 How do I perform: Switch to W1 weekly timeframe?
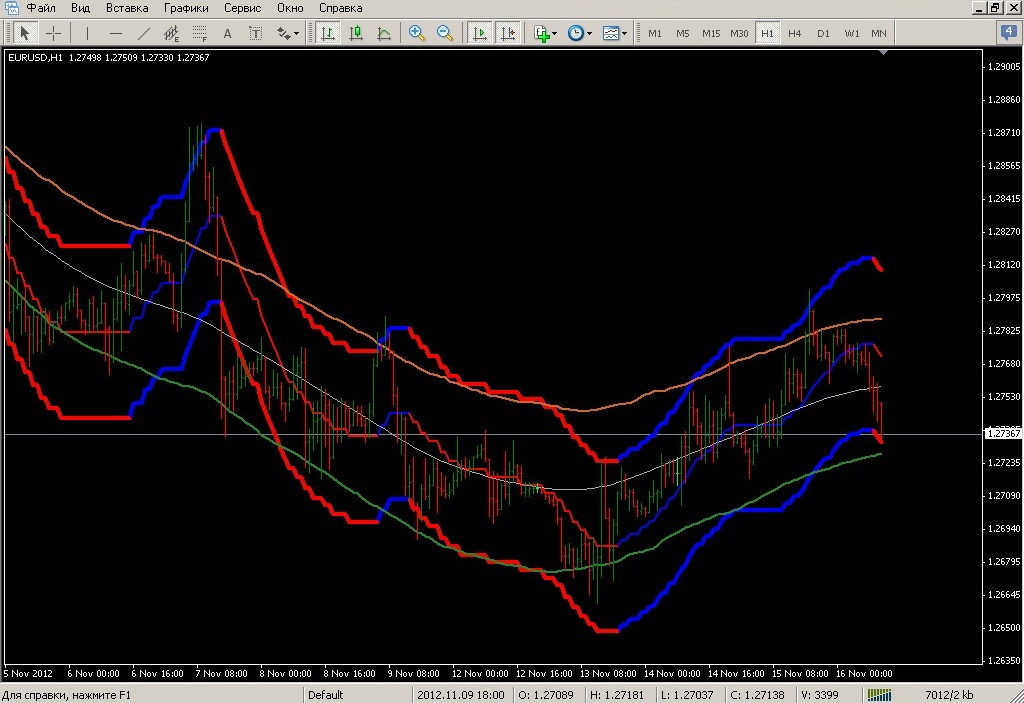coord(852,33)
